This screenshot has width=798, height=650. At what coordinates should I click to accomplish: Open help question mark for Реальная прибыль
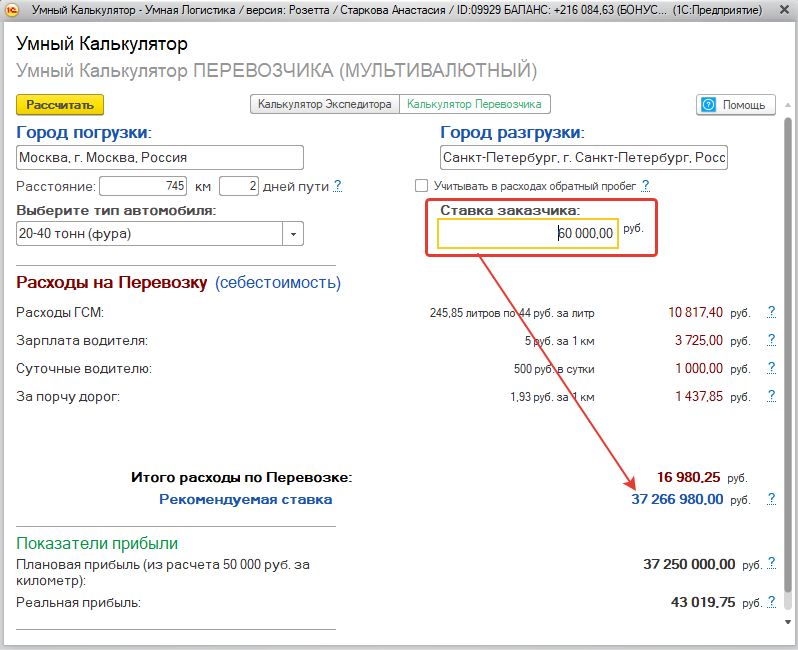tap(772, 602)
